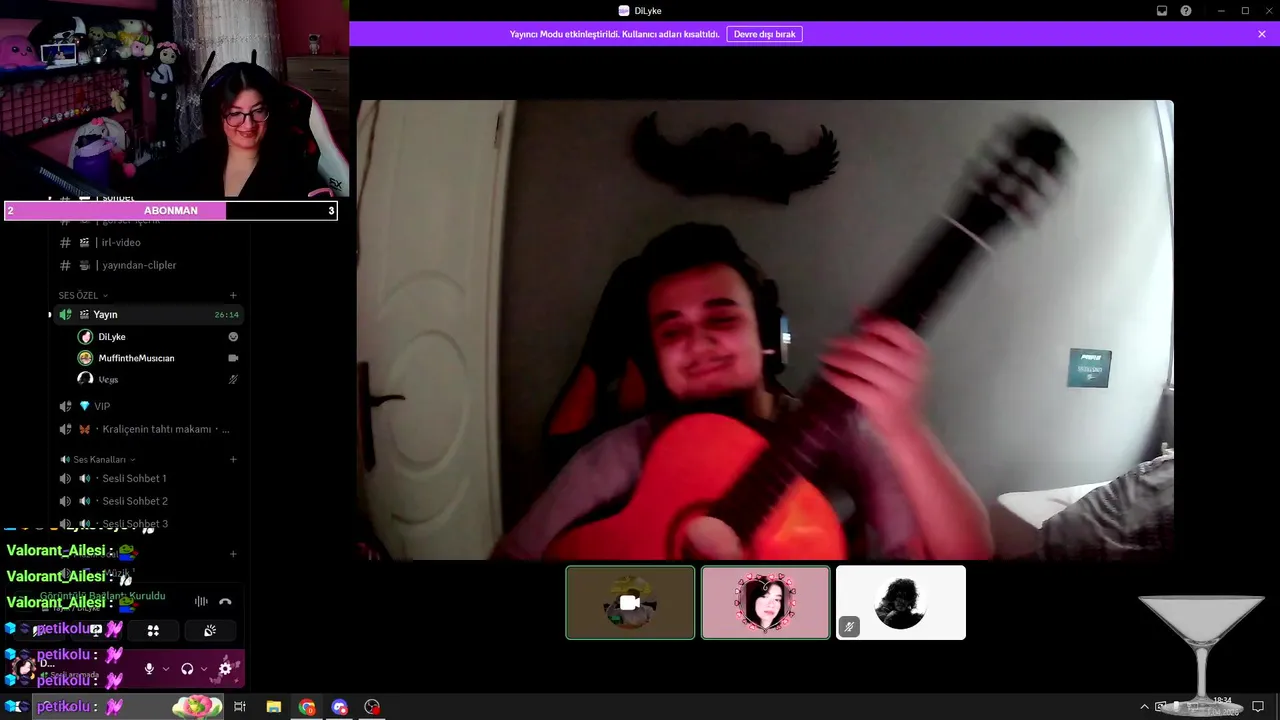The width and height of the screenshot is (1280, 720).
Task: Select the Yayın voice channel
Action: [147, 314]
